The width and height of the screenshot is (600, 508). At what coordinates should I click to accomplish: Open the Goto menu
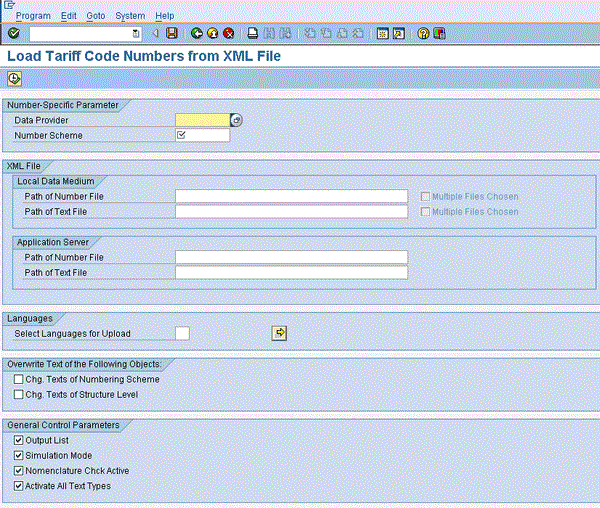[95, 16]
